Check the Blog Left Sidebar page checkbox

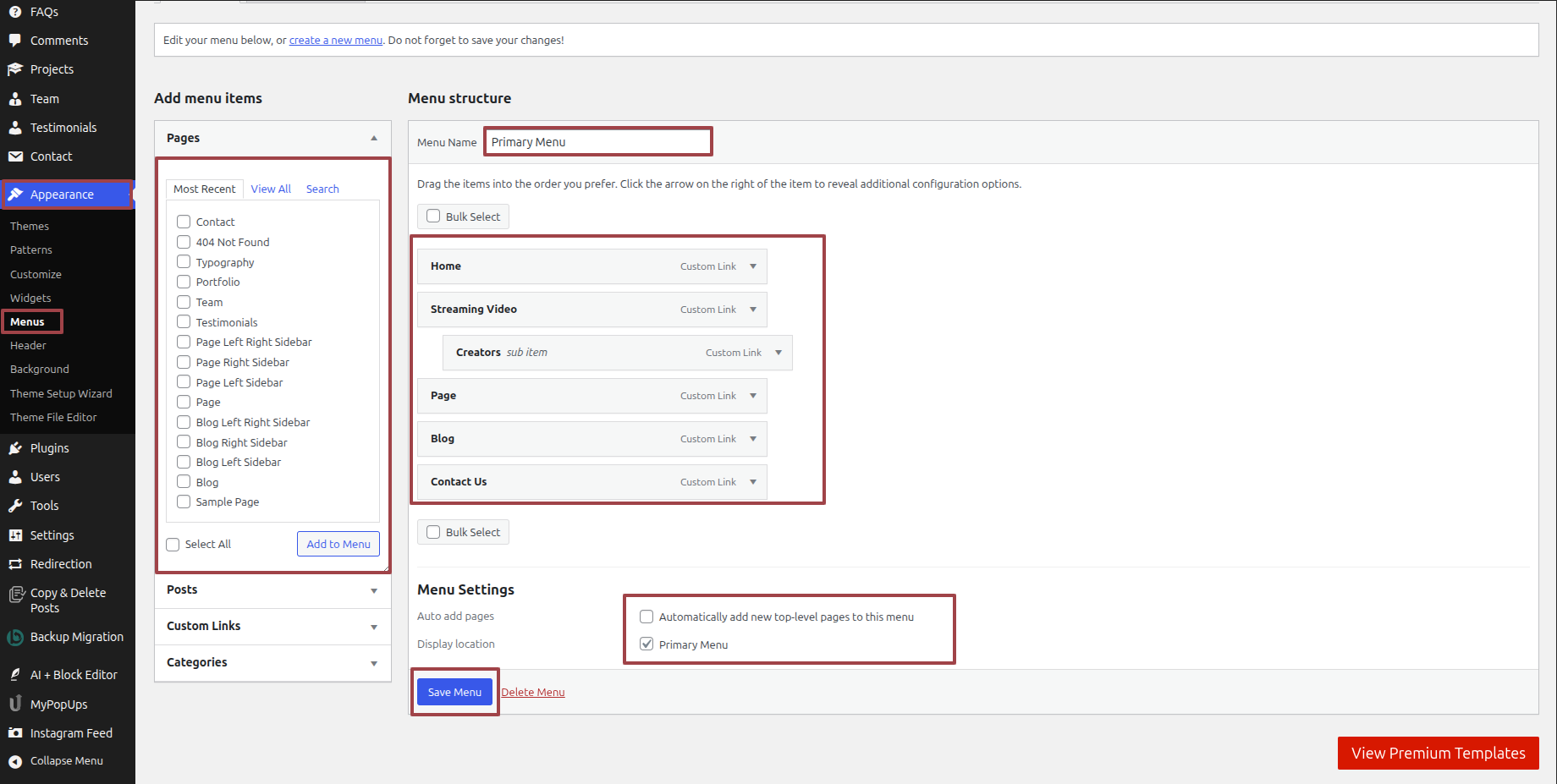point(184,462)
